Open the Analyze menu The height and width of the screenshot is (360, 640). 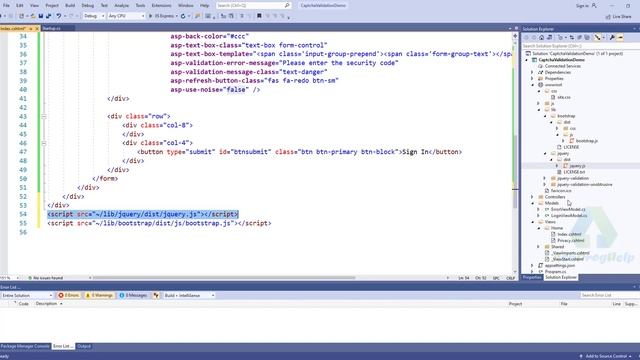(x=121, y=5)
